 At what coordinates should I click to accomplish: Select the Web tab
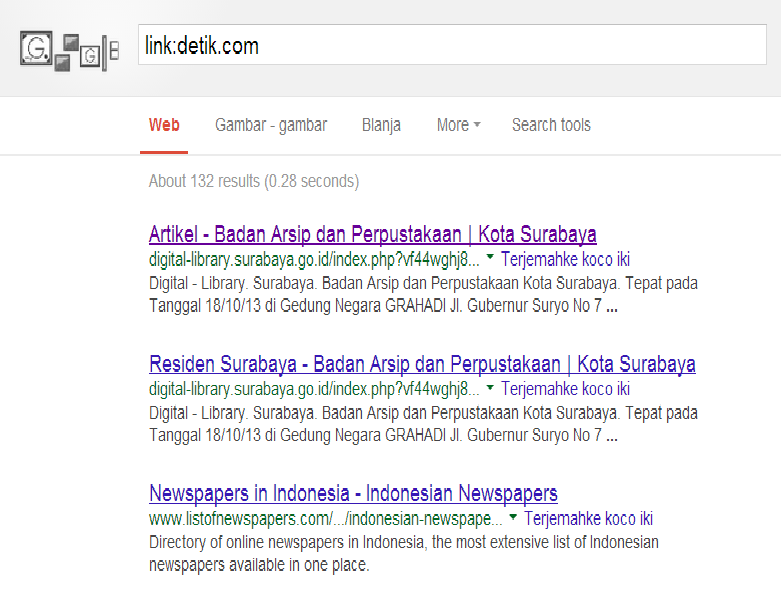[x=164, y=125]
